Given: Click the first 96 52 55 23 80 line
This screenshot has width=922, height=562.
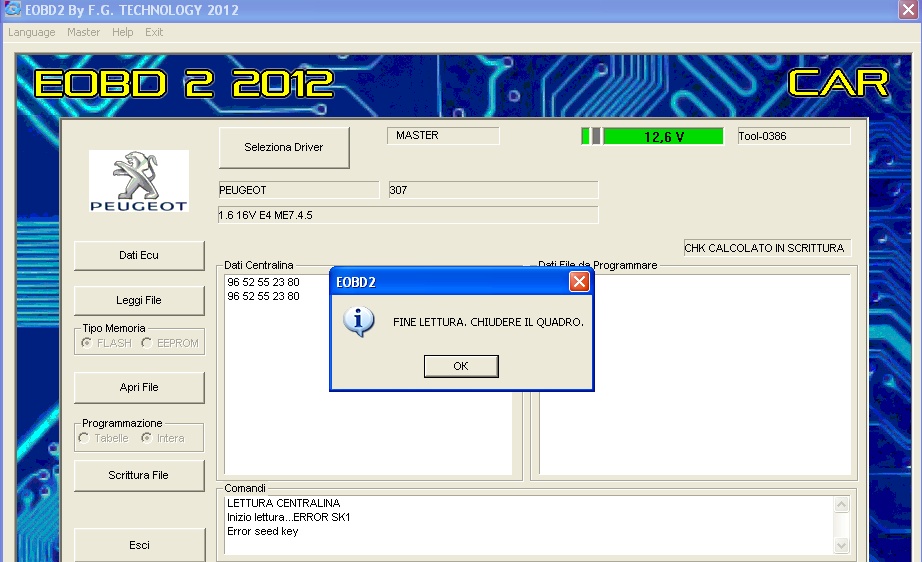Looking at the screenshot, I should (263, 282).
